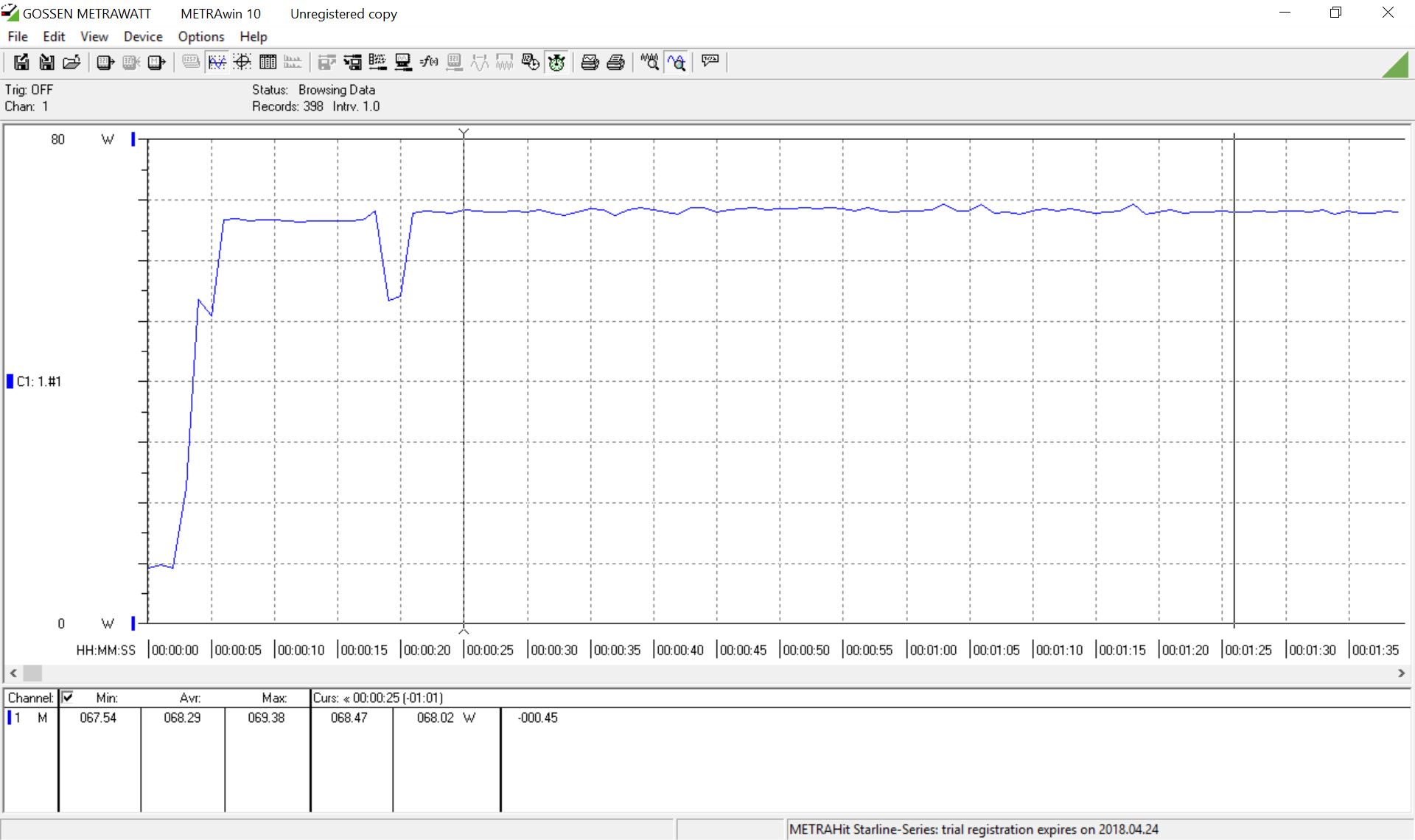This screenshot has width=1415, height=840.
Task: Click the computer monitor display icon
Action: tap(403, 63)
